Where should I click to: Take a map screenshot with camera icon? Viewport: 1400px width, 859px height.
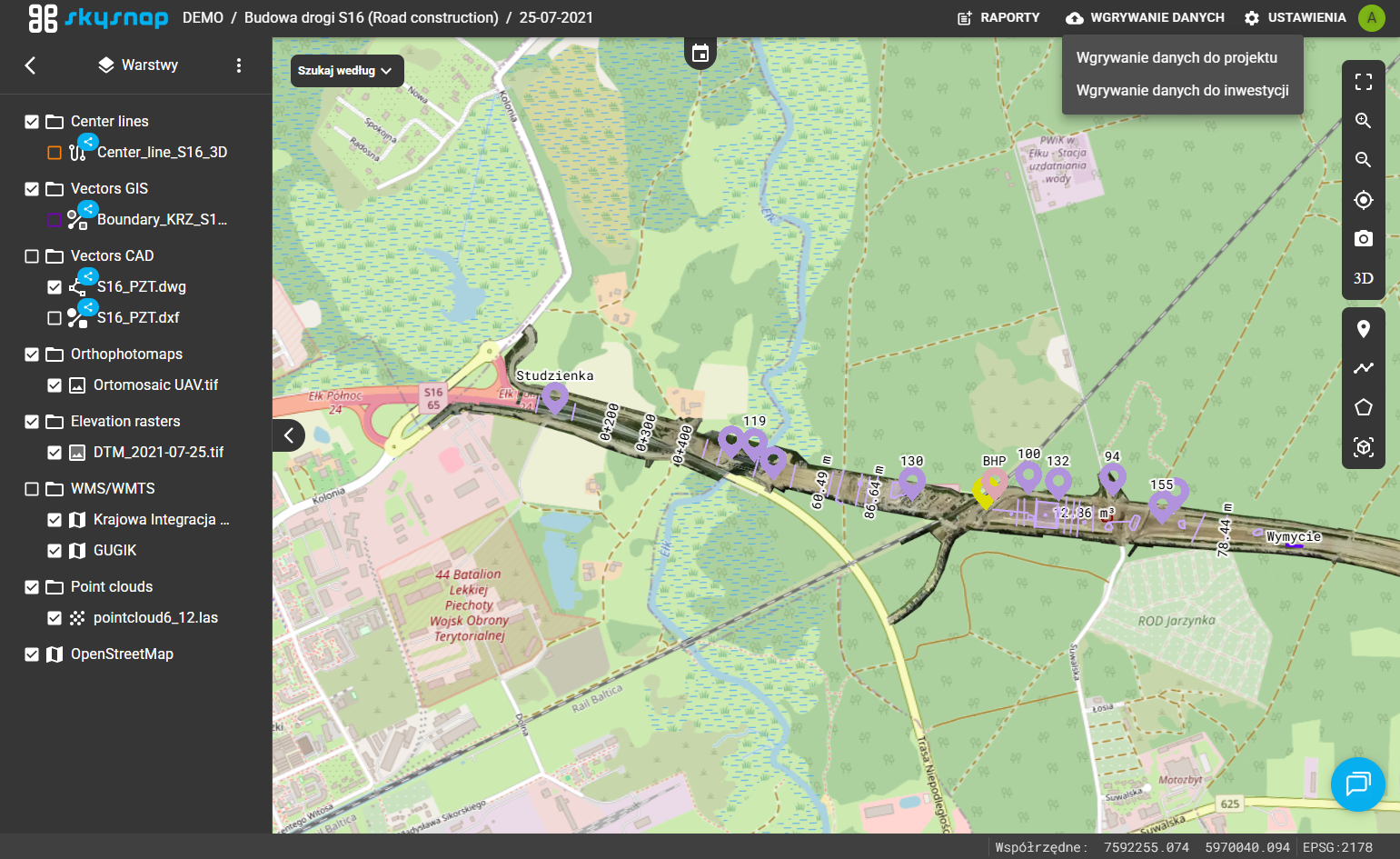(x=1363, y=239)
